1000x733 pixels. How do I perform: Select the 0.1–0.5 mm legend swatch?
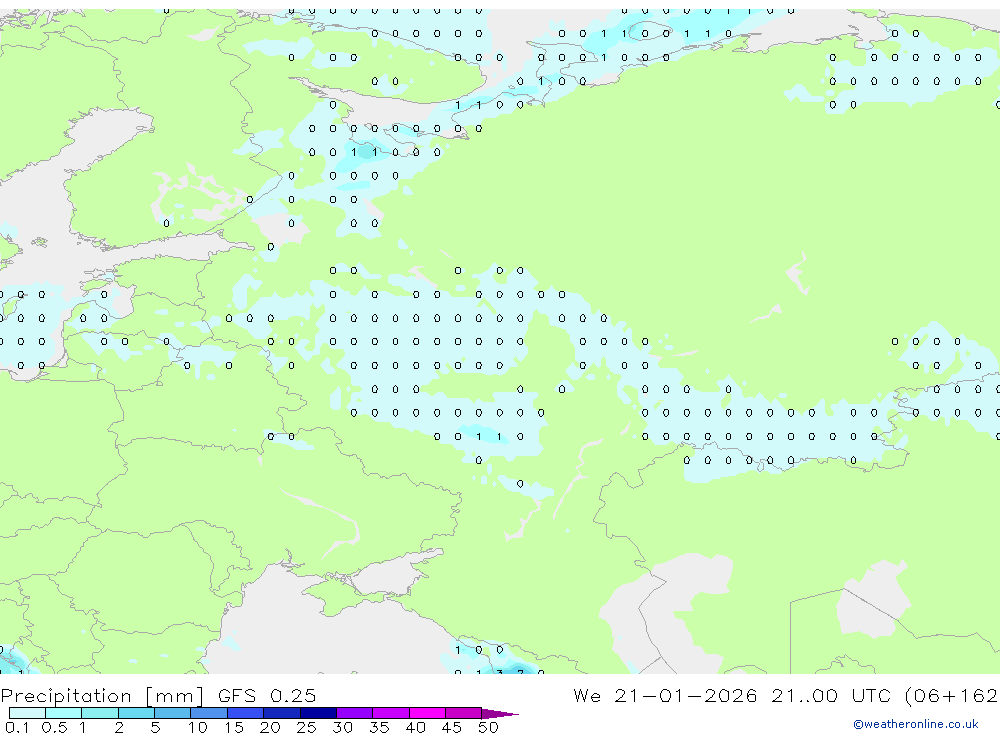click(27, 713)
